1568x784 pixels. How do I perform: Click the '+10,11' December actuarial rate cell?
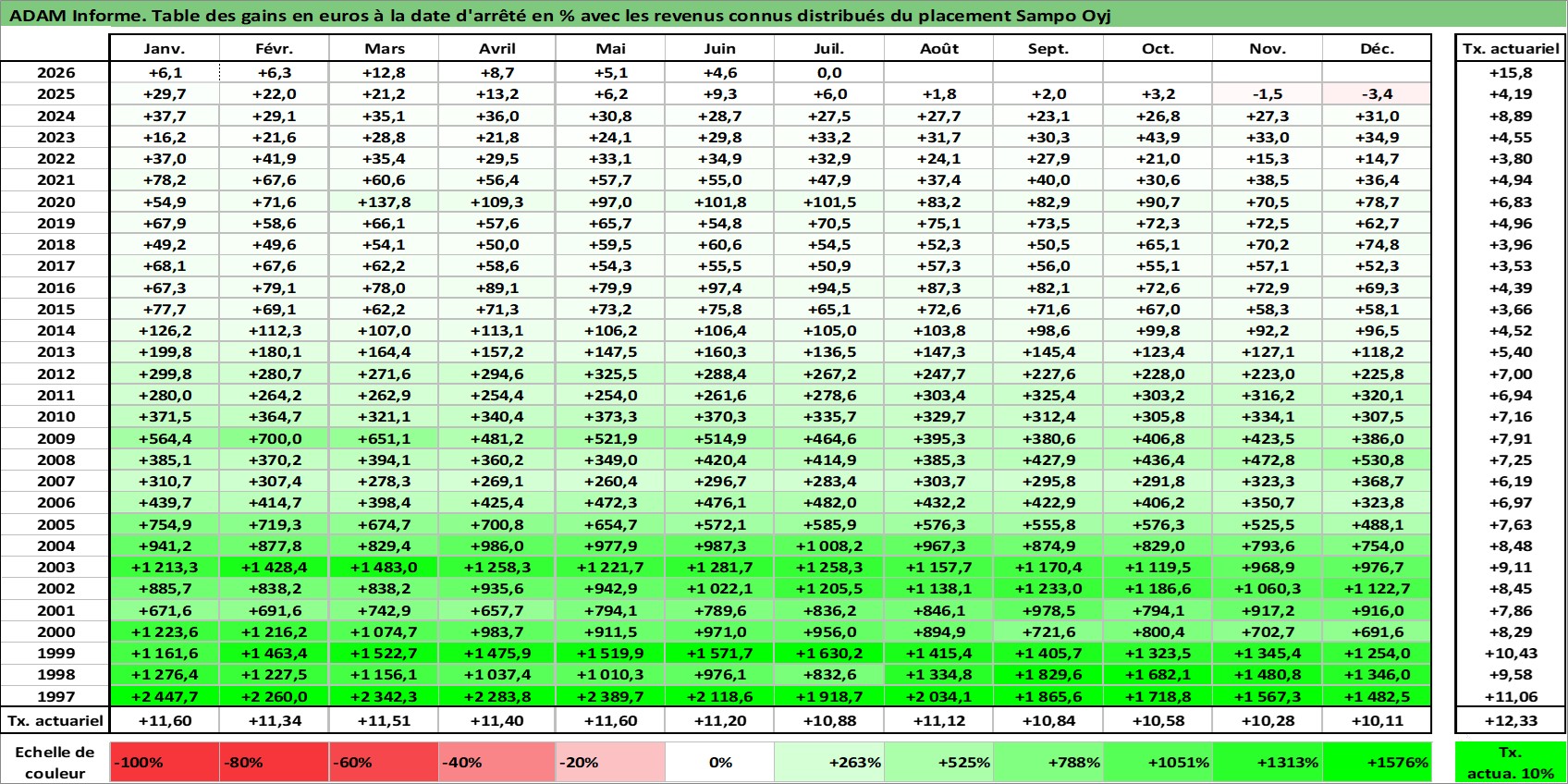pyautogui.click(x=1377, y=720)
